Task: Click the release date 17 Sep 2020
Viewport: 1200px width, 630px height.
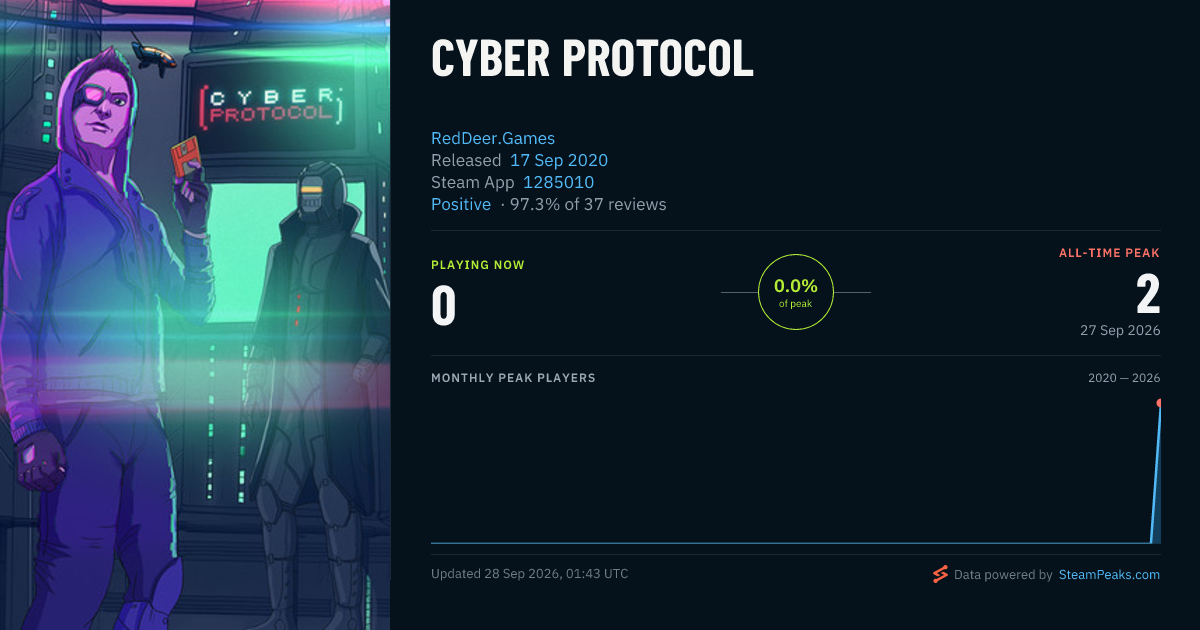Action: [559, 160]
